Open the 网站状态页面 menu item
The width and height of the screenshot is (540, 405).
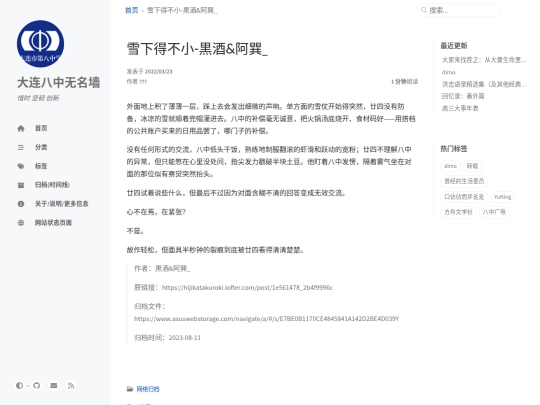pos(53,223)
